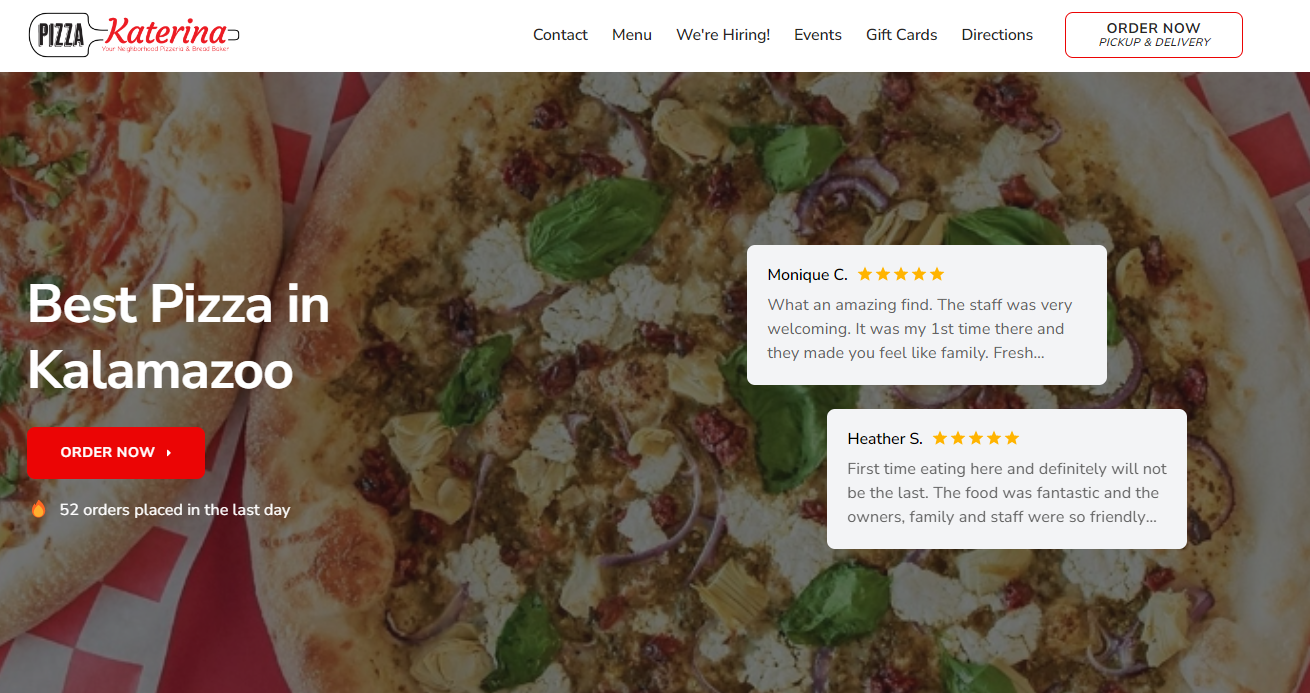1310x693 pixels.
Task: Open Monique C.'s review card text
Action: pos(921,329)
